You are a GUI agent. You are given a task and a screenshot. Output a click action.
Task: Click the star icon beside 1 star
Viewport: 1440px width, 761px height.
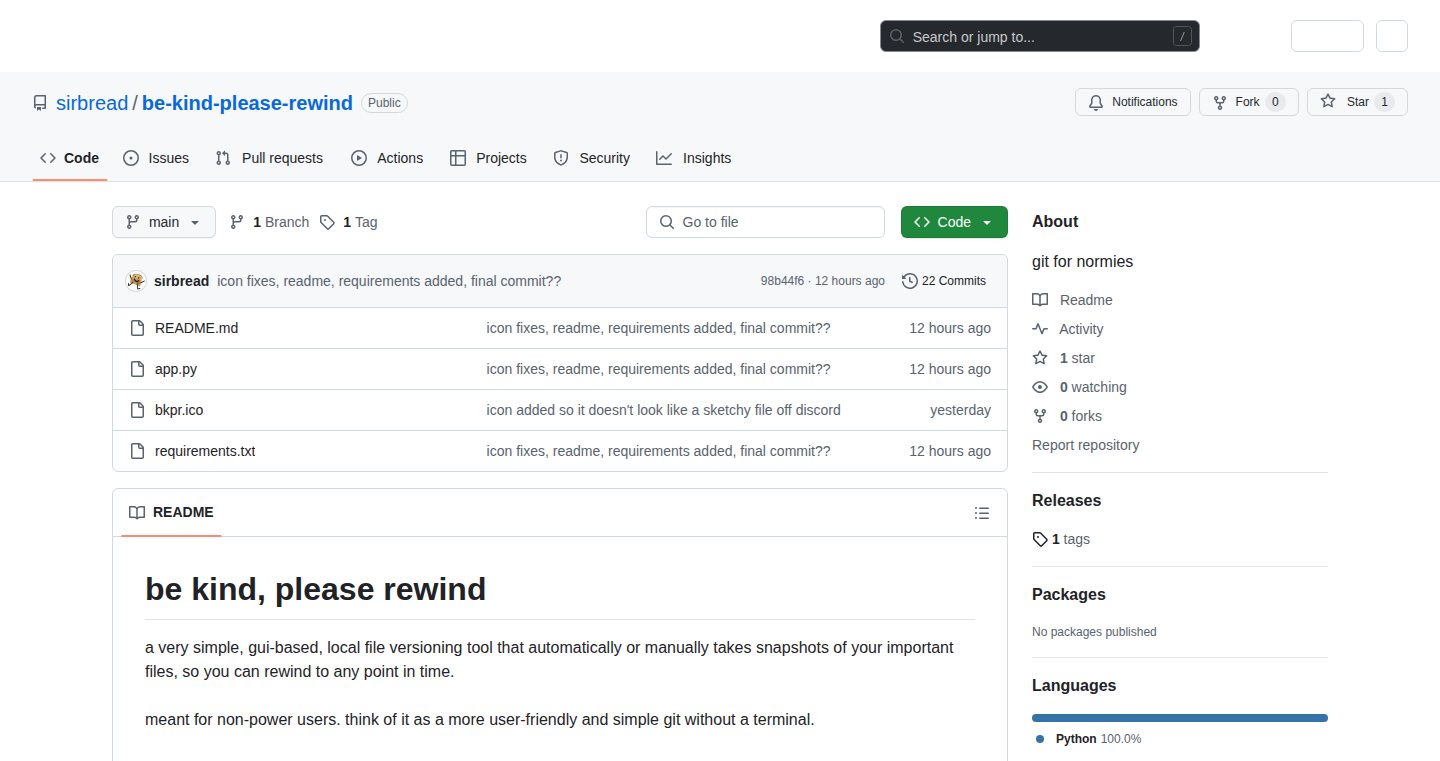[x=1040, y=358]
